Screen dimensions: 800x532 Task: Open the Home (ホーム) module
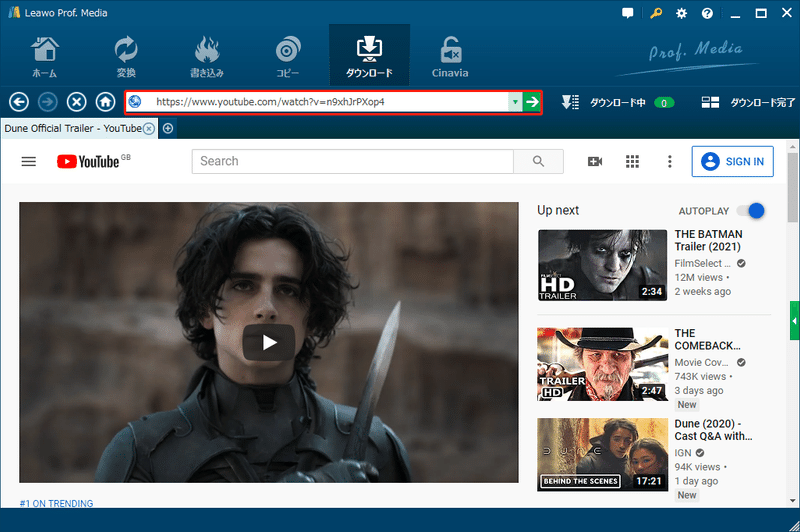point(45,57)
